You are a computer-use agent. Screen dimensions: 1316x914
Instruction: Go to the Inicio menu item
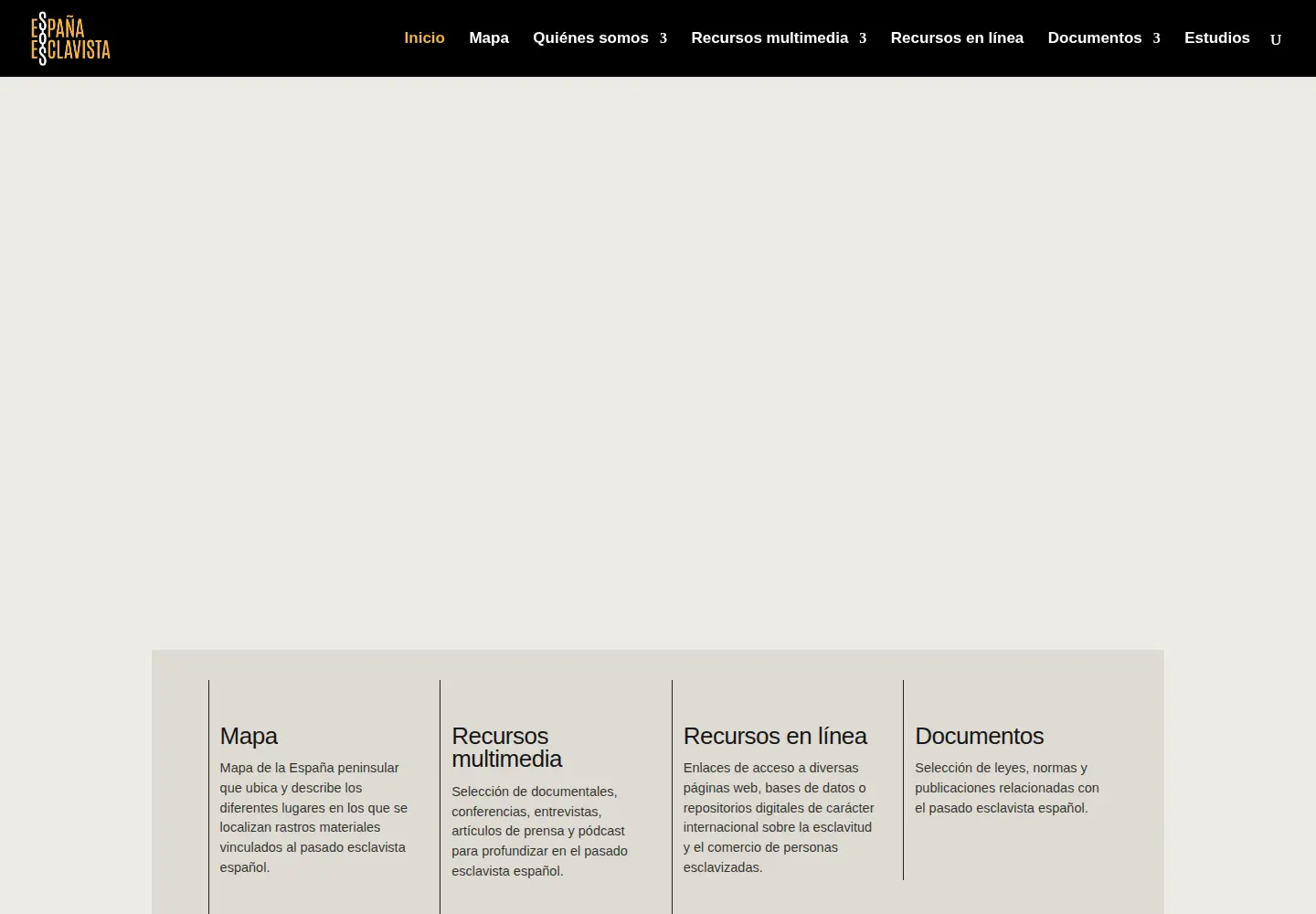[x=424, y=37]
